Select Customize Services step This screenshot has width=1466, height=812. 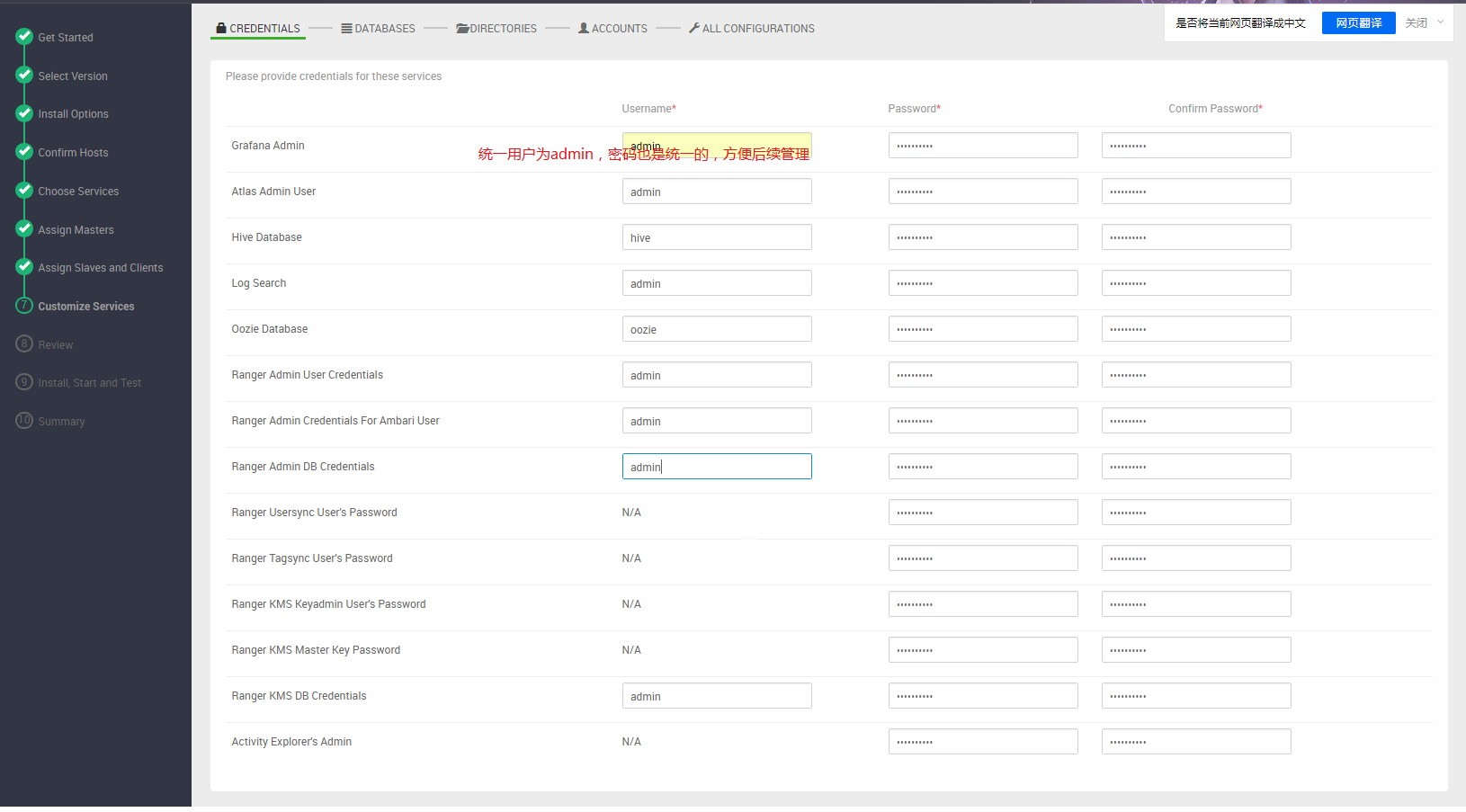point(86,307)
